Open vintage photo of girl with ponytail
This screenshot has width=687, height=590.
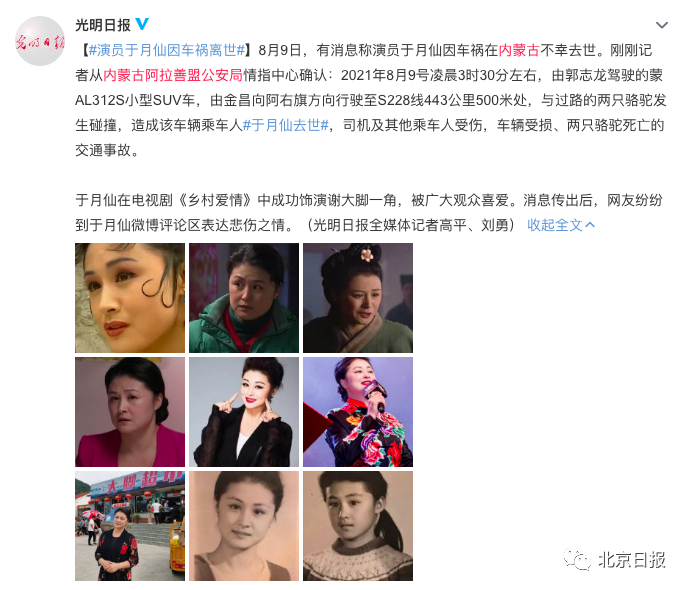coord(358,526)
